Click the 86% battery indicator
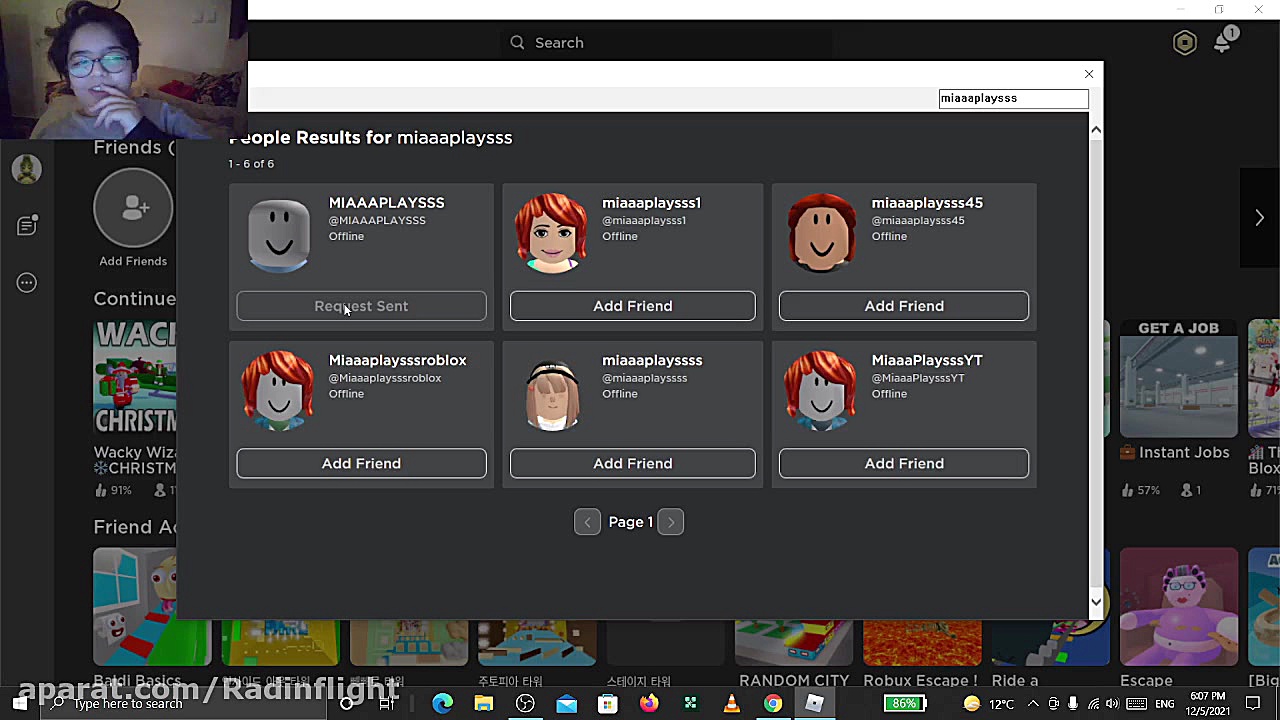The width and height of the screenshot is (1280, 720). click(905, 704)
